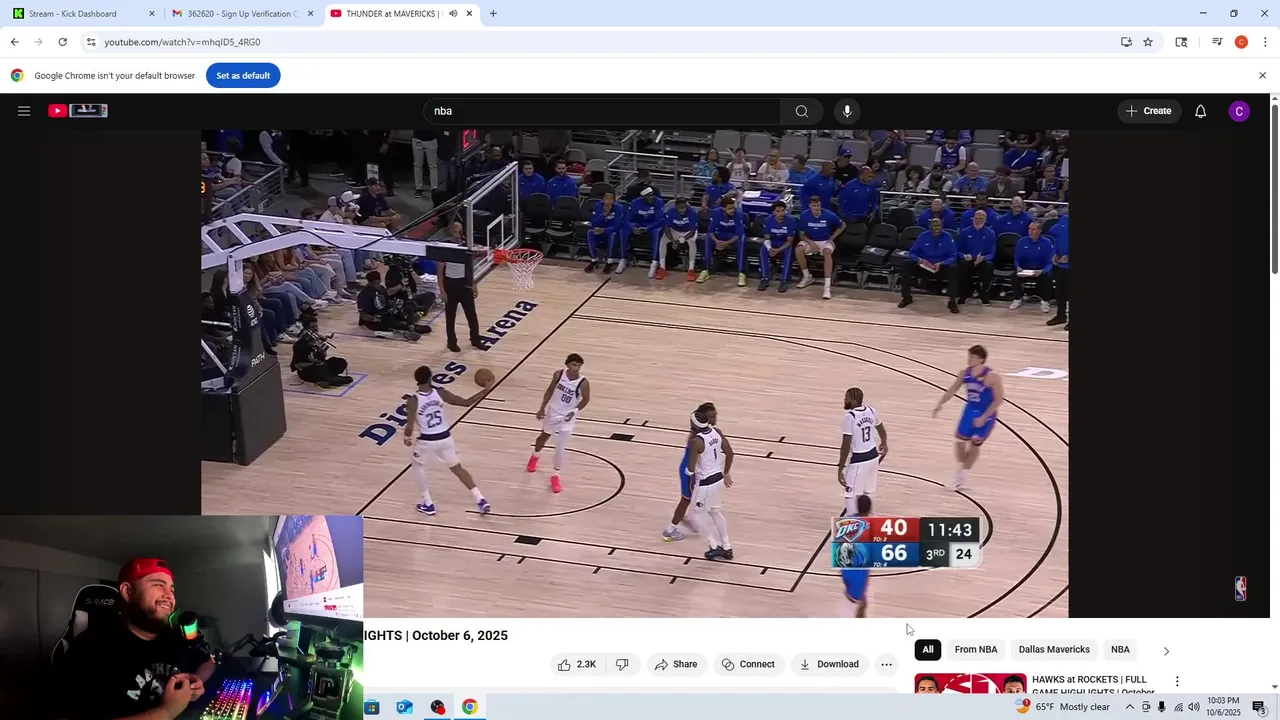Click the Connect button

pos(748,664)
